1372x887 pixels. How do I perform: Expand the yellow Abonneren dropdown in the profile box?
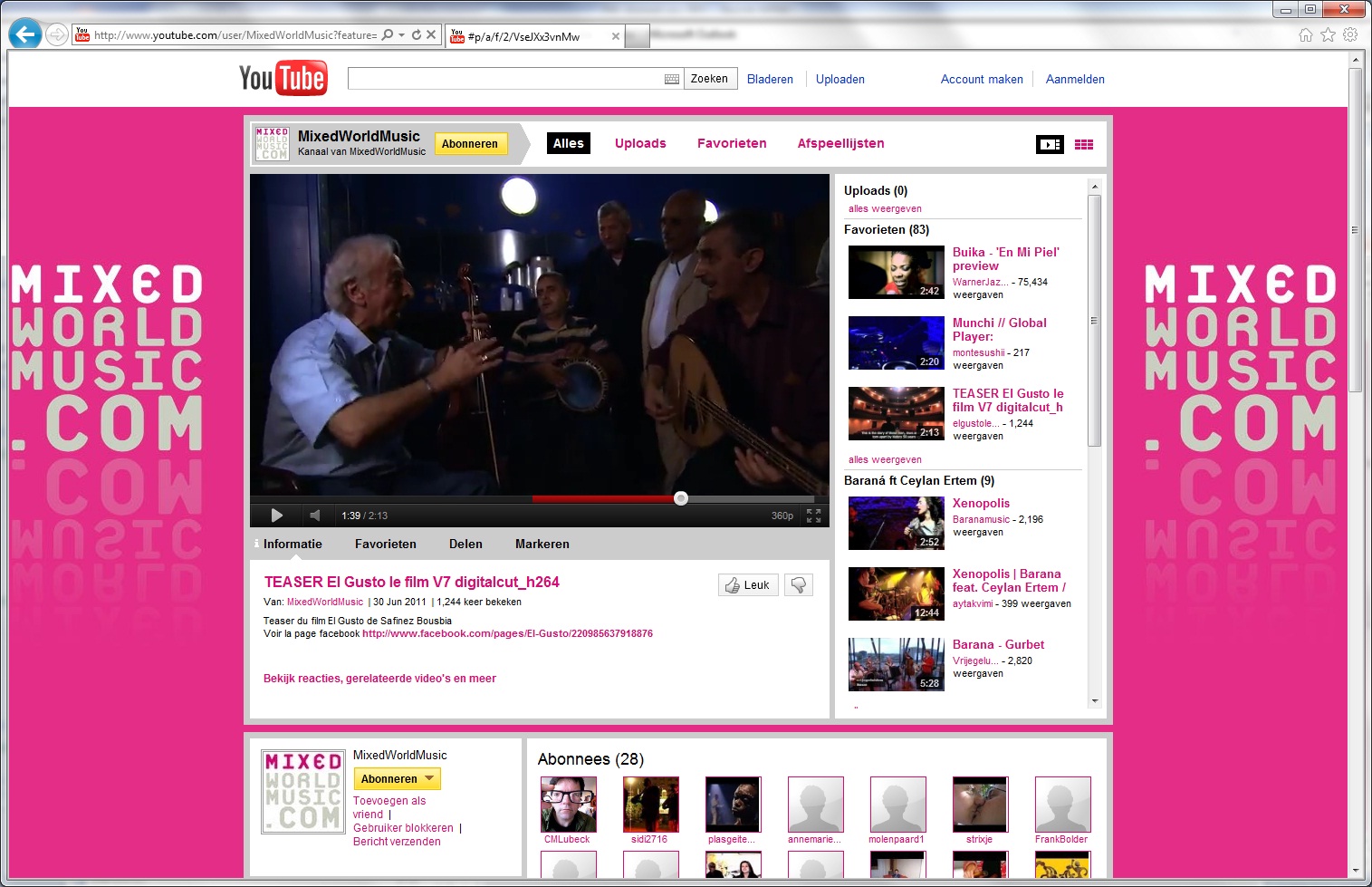(429, 778)
